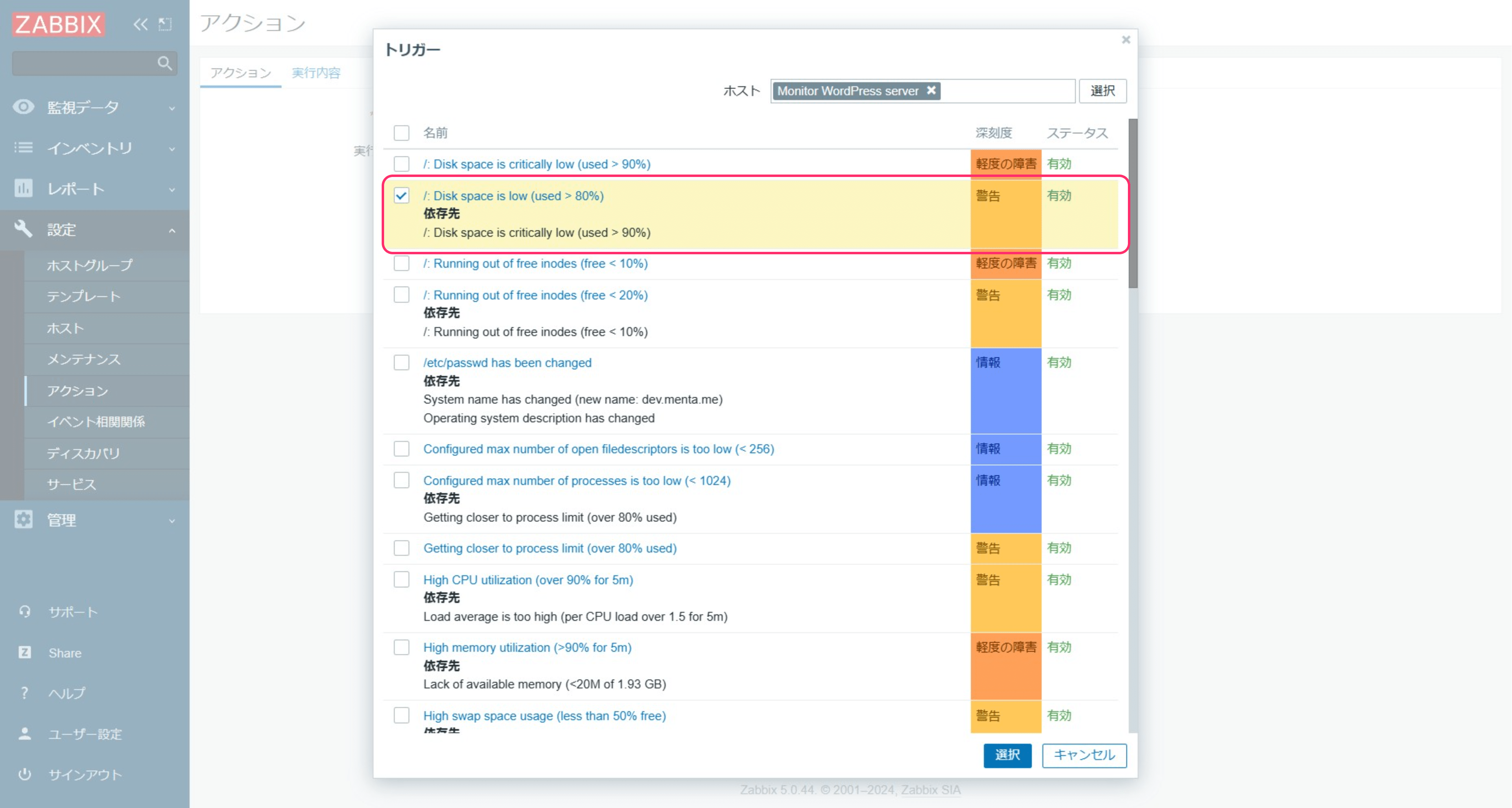Click the kiosk mode sidebar icon
Image resolution: width=1512 pixels, height=808 pixels.
[166, 24]
